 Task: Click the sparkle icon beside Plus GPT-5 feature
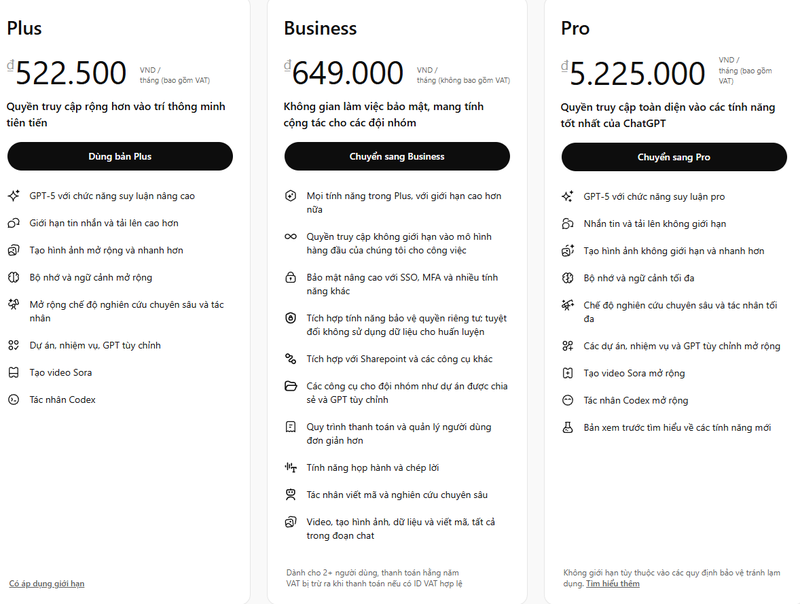(14, 196)
